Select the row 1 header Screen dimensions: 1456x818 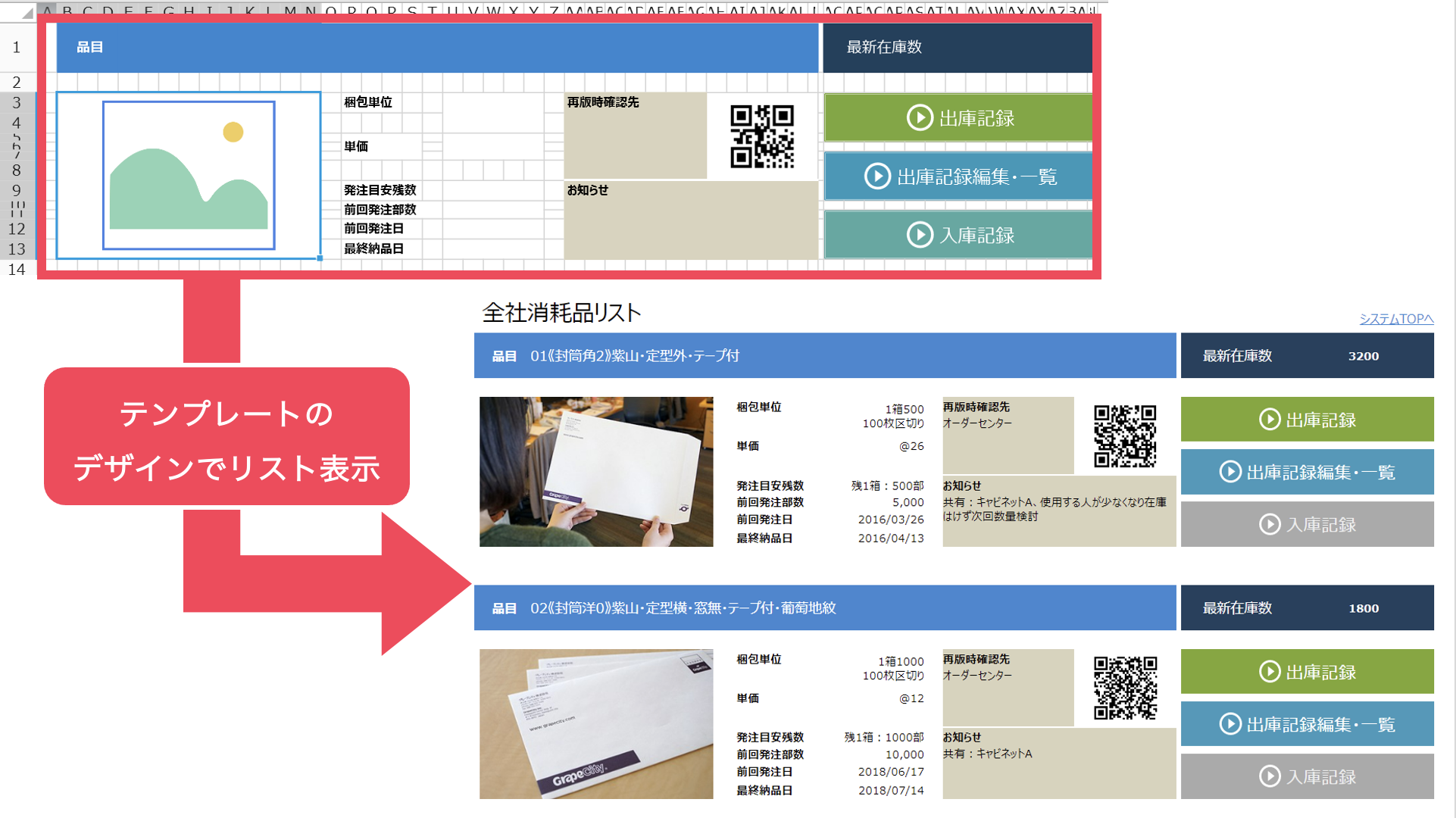(x=17, y=47)
